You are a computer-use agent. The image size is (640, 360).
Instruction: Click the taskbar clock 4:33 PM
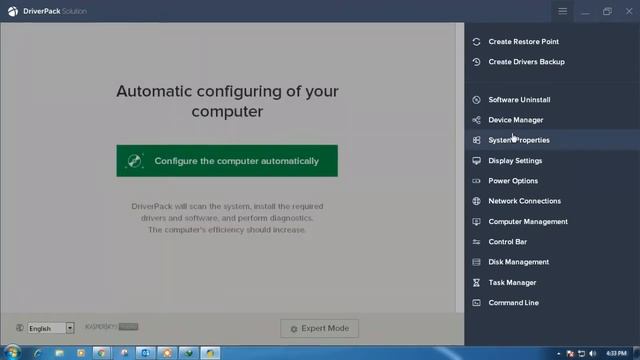(616, 353)
